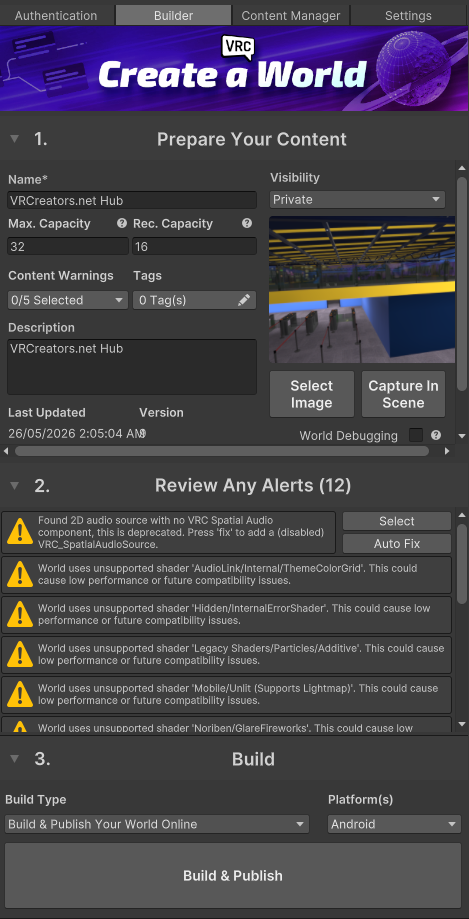This screenshot has height=919, width=469.
Task: Enable the World Debugging checkbox
Action: pos(416,435)
